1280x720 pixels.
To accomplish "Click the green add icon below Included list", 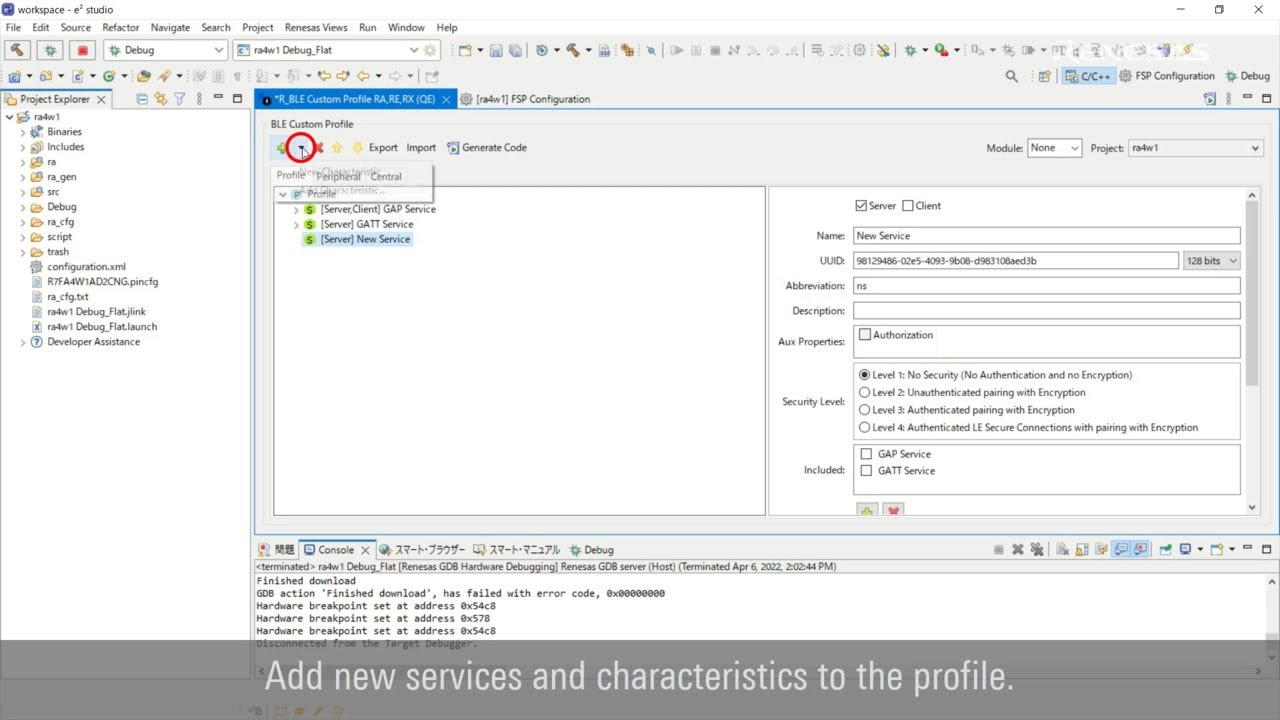I will coord(867,511).
